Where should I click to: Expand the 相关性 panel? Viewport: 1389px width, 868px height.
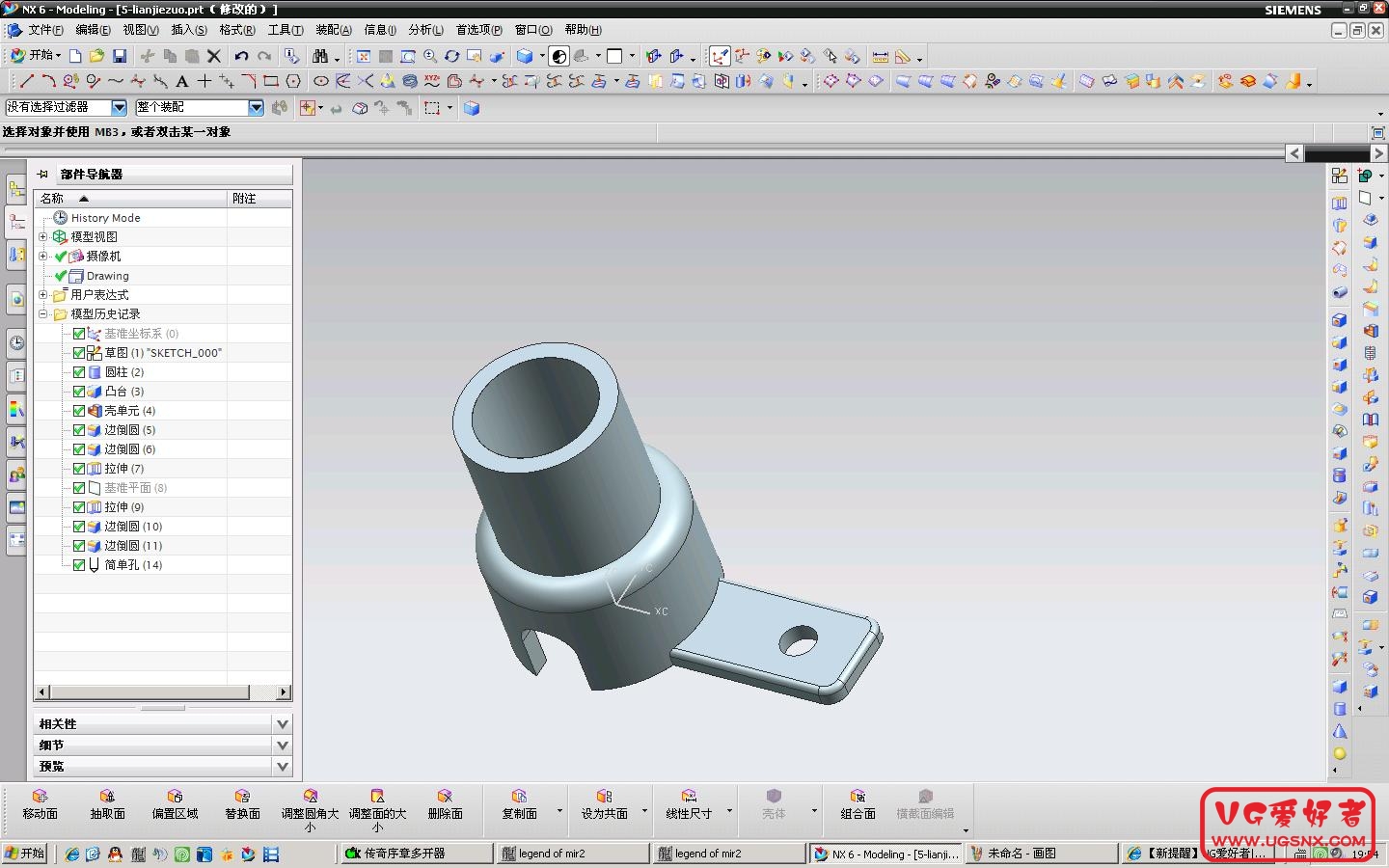(283, 723)
